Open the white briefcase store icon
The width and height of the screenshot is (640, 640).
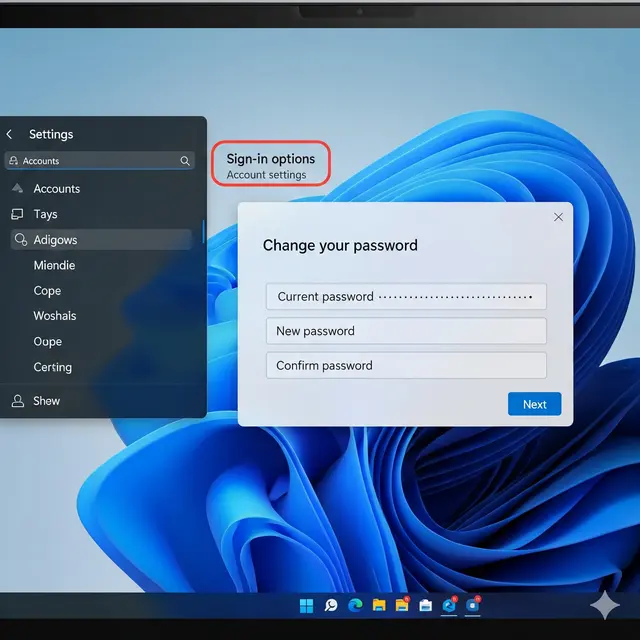(x=425, y=606)
